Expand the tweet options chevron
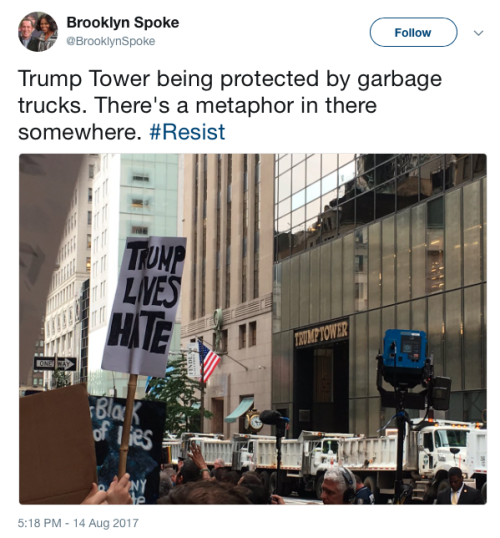Image resolution: width=500 pixels, height=538 pixels. coord(478,33)
